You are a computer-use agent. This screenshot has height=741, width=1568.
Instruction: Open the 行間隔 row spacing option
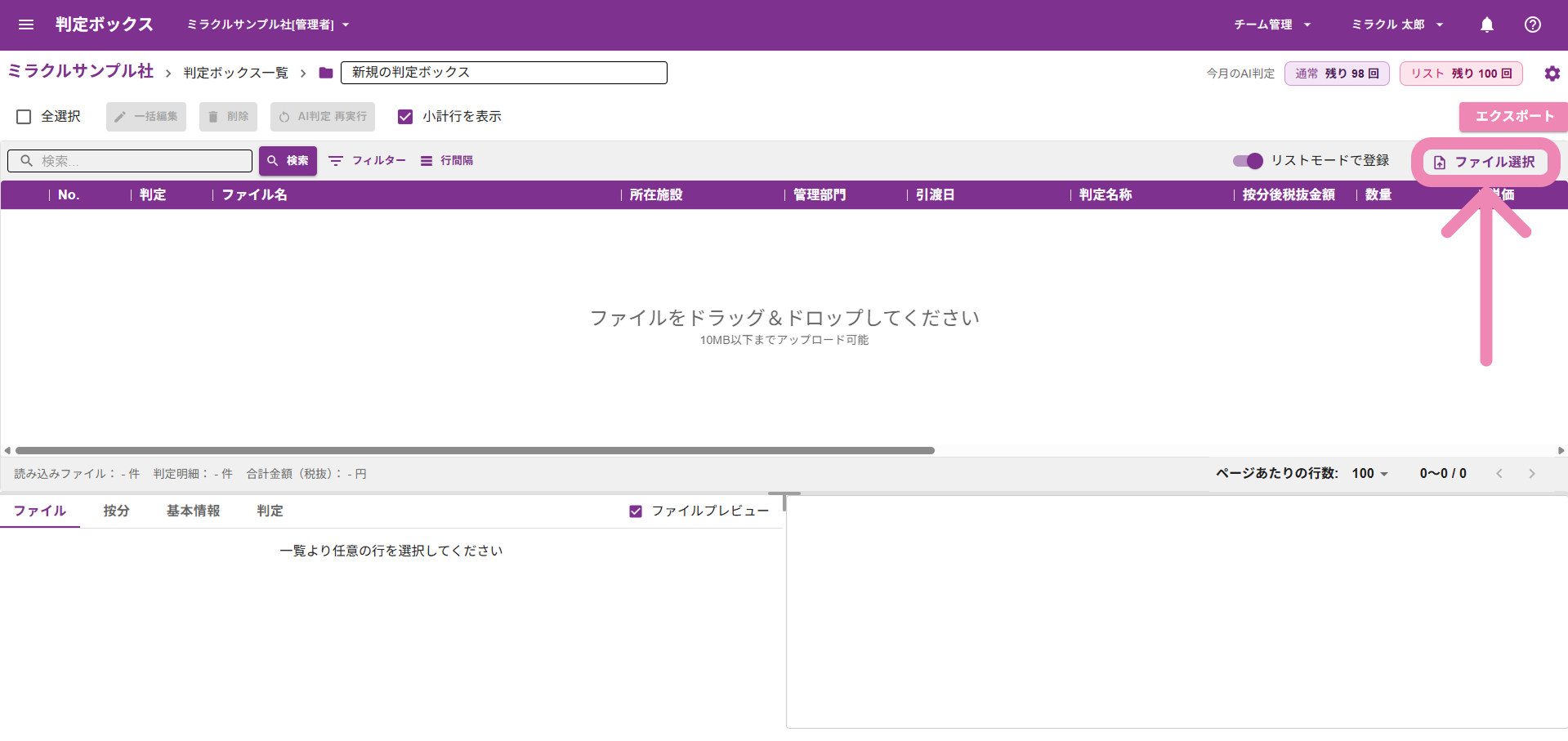tap(447, 161)
